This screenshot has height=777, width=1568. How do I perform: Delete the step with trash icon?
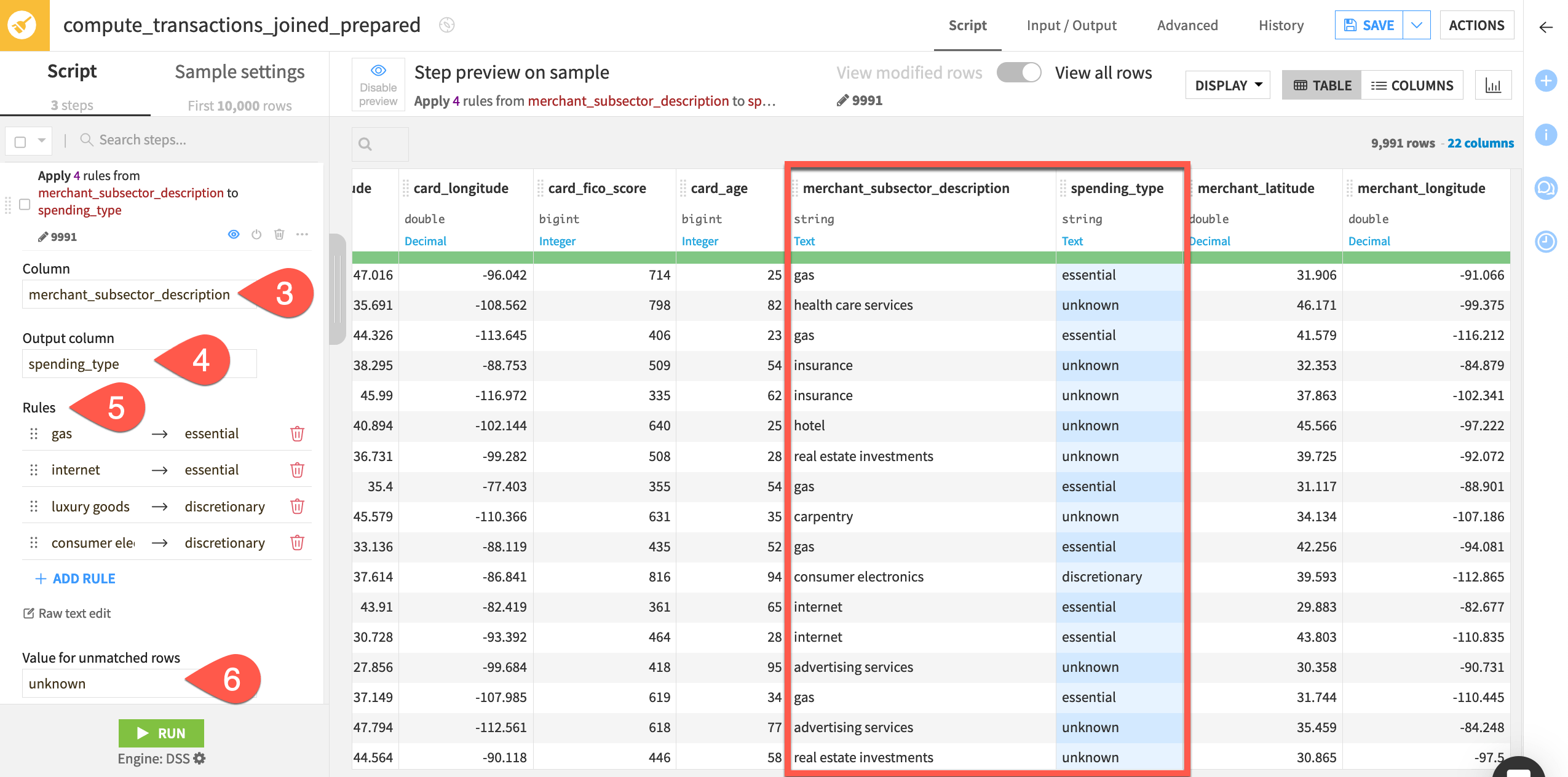279,234
